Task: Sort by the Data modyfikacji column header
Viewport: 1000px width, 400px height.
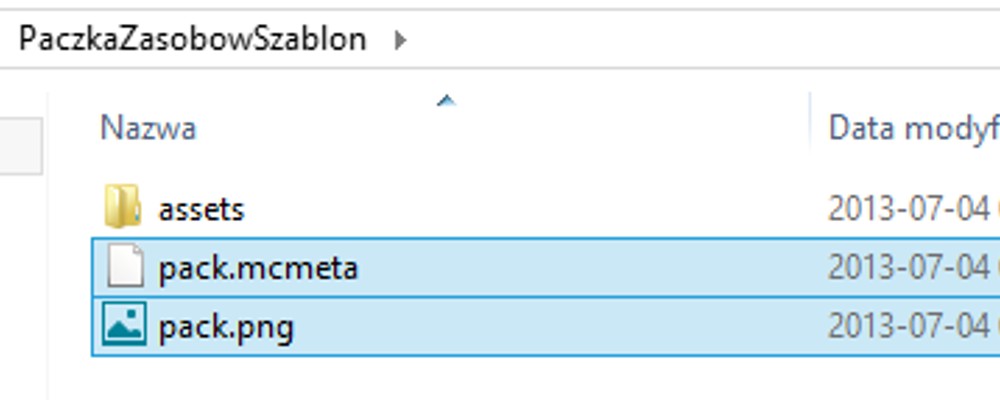Action: [x=913, y=128]
